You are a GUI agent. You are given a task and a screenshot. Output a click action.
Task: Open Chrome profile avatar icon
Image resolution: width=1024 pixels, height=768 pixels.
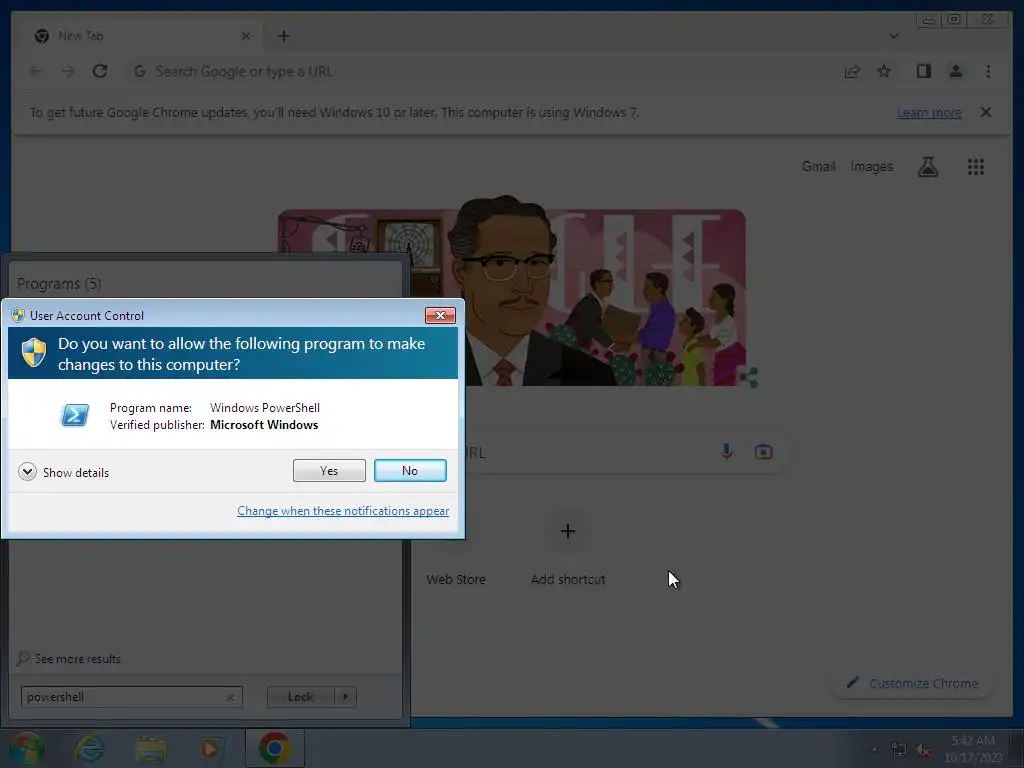955,71
